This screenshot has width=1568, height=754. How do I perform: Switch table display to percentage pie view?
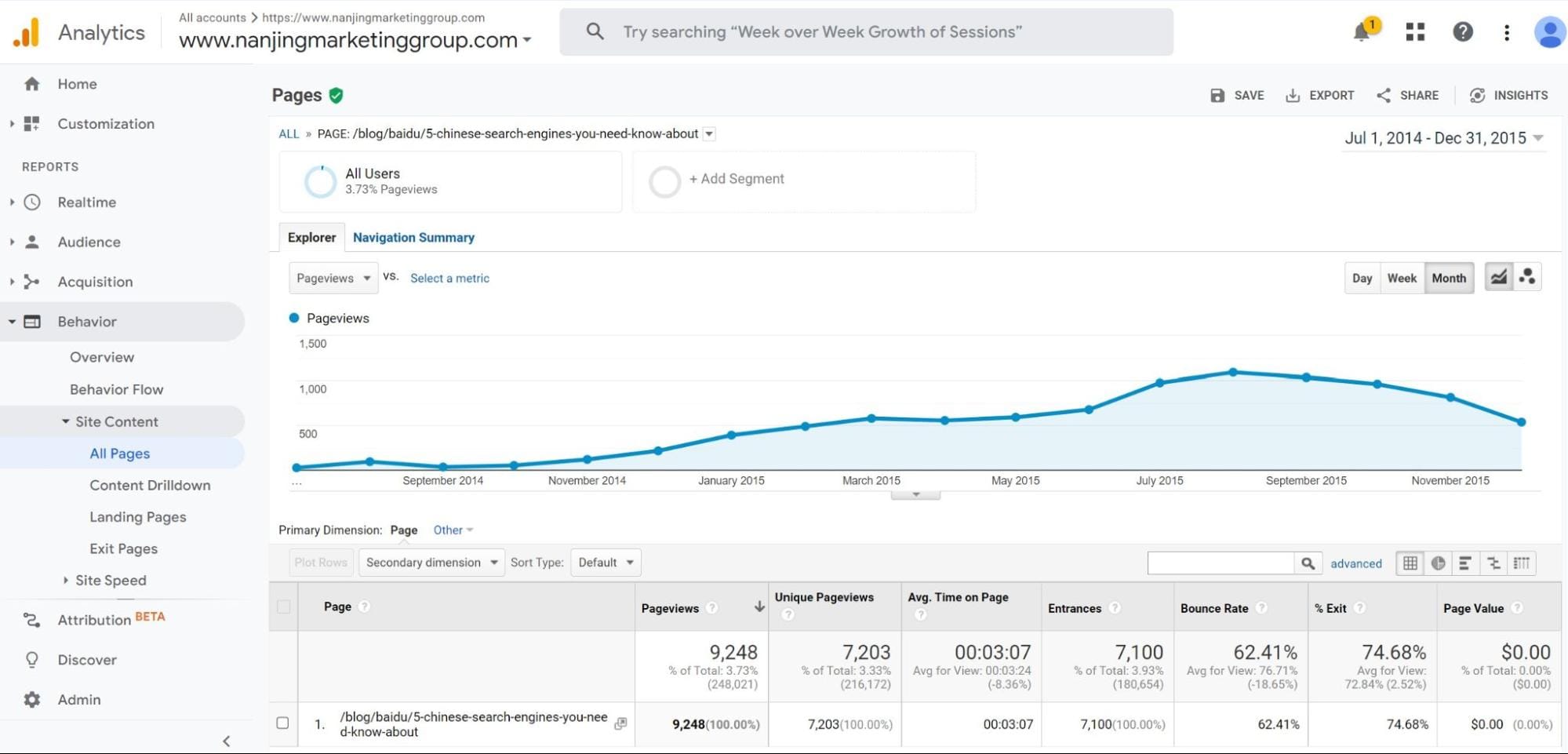(1438, 563)
